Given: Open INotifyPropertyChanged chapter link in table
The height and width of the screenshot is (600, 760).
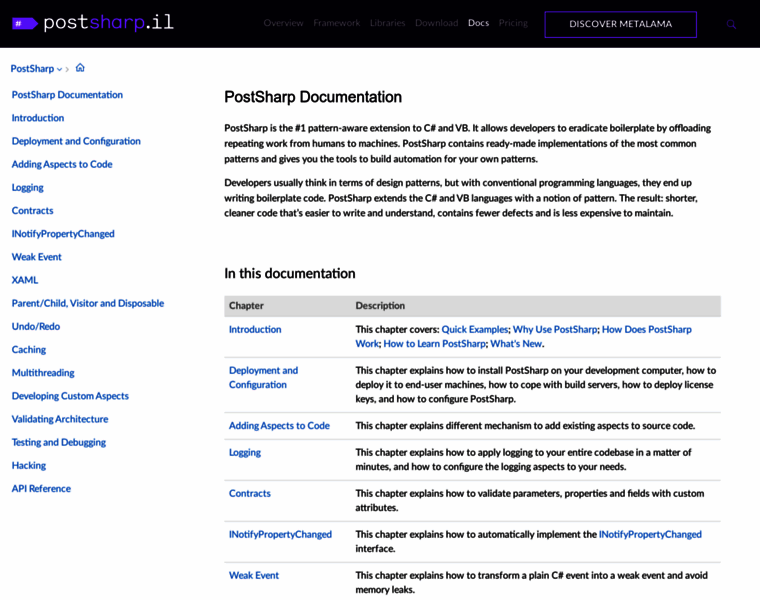Looking at the screenshot, I should [280, 535].
